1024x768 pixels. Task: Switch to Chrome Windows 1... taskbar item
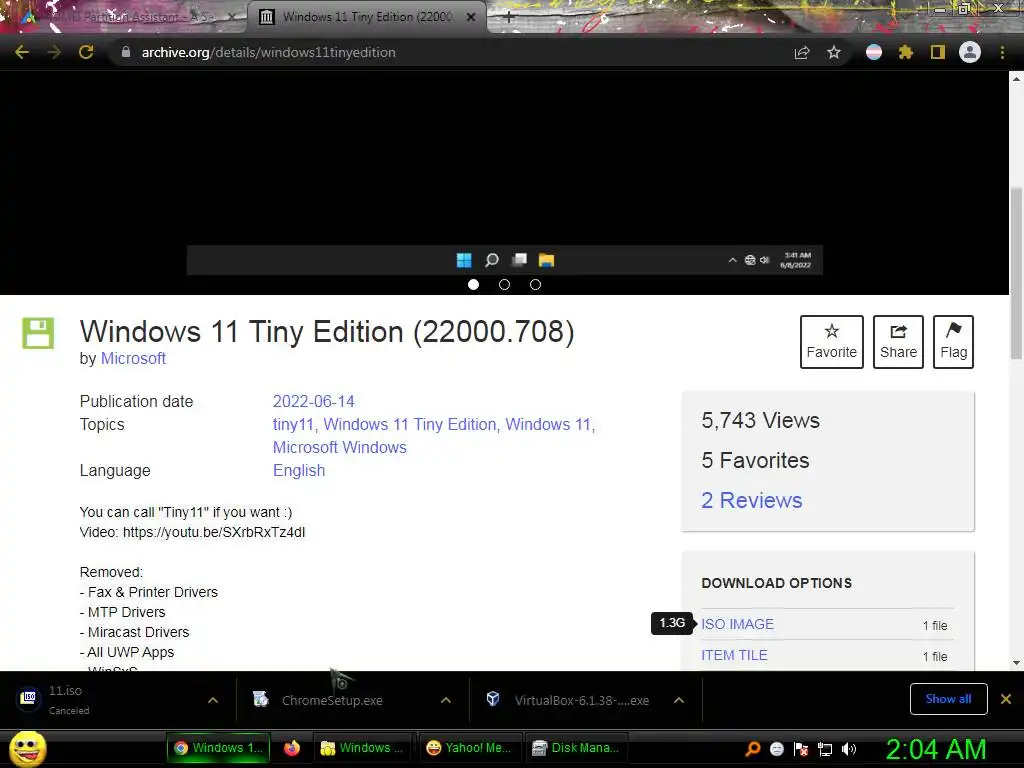[218, 748]
